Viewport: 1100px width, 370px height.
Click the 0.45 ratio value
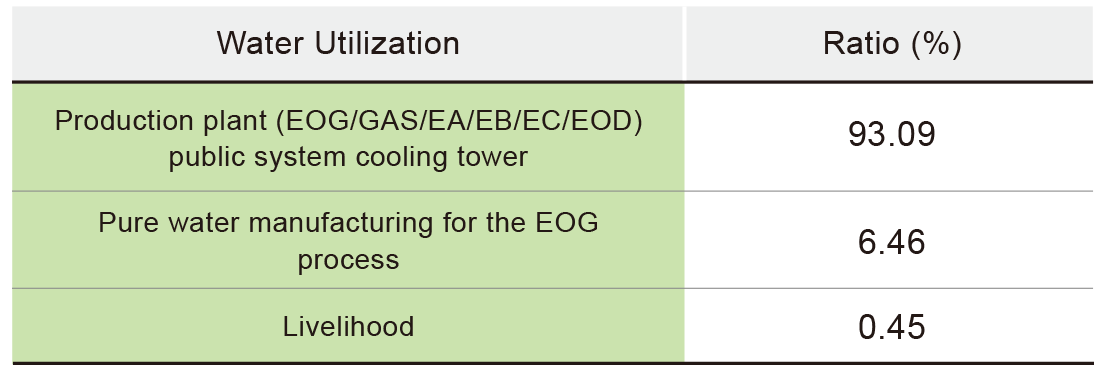pyautogui.click(x=892, y=327)
